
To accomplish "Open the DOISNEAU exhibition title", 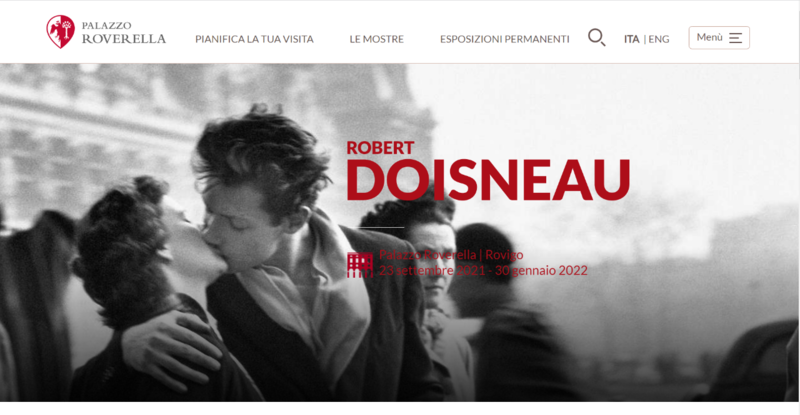I will pos(488,180).
